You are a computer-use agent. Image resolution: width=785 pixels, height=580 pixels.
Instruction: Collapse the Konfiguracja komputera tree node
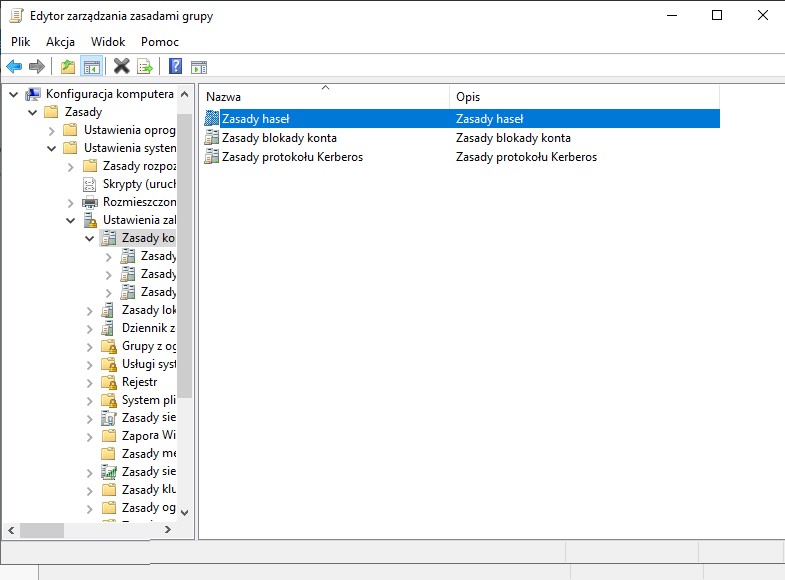pyautogui.click(x=14, y=95)
